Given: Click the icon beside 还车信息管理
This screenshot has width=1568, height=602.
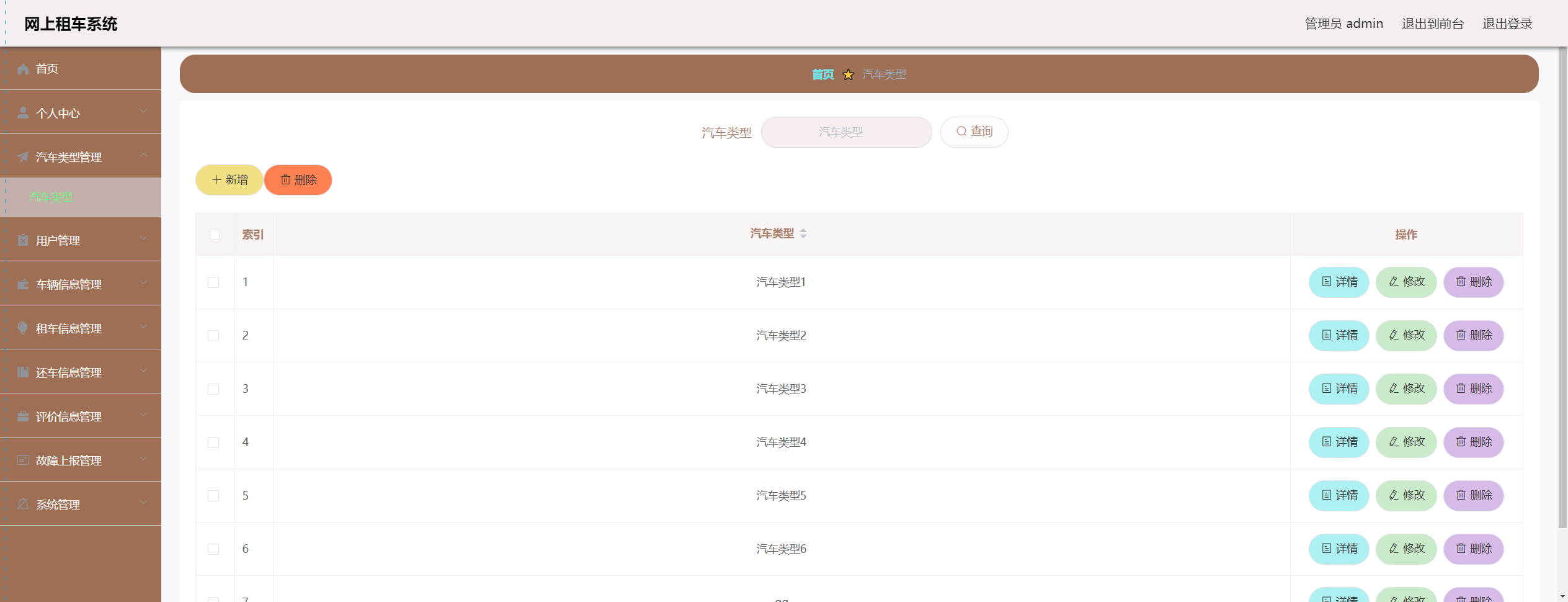Looking at the screenshot, I should tap(23, 372).
